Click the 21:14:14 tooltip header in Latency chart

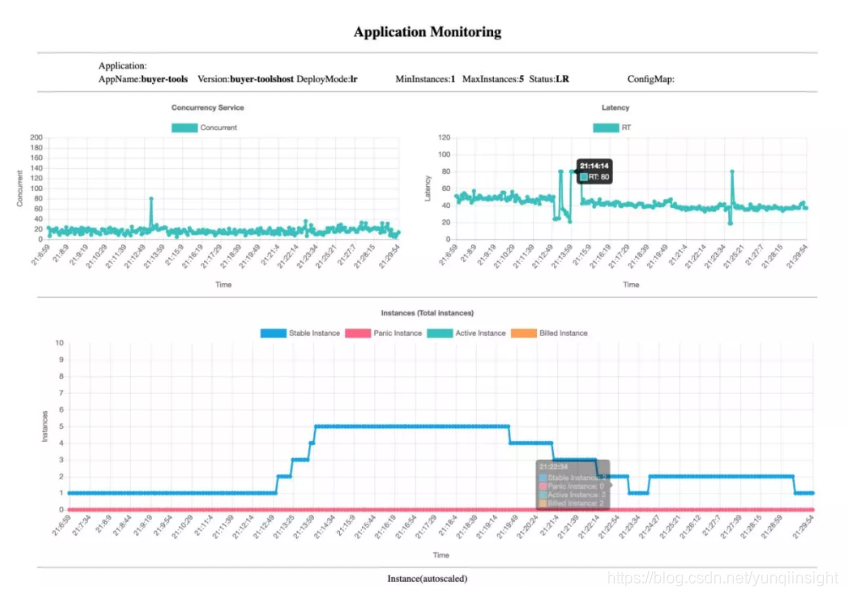point(594,166)
